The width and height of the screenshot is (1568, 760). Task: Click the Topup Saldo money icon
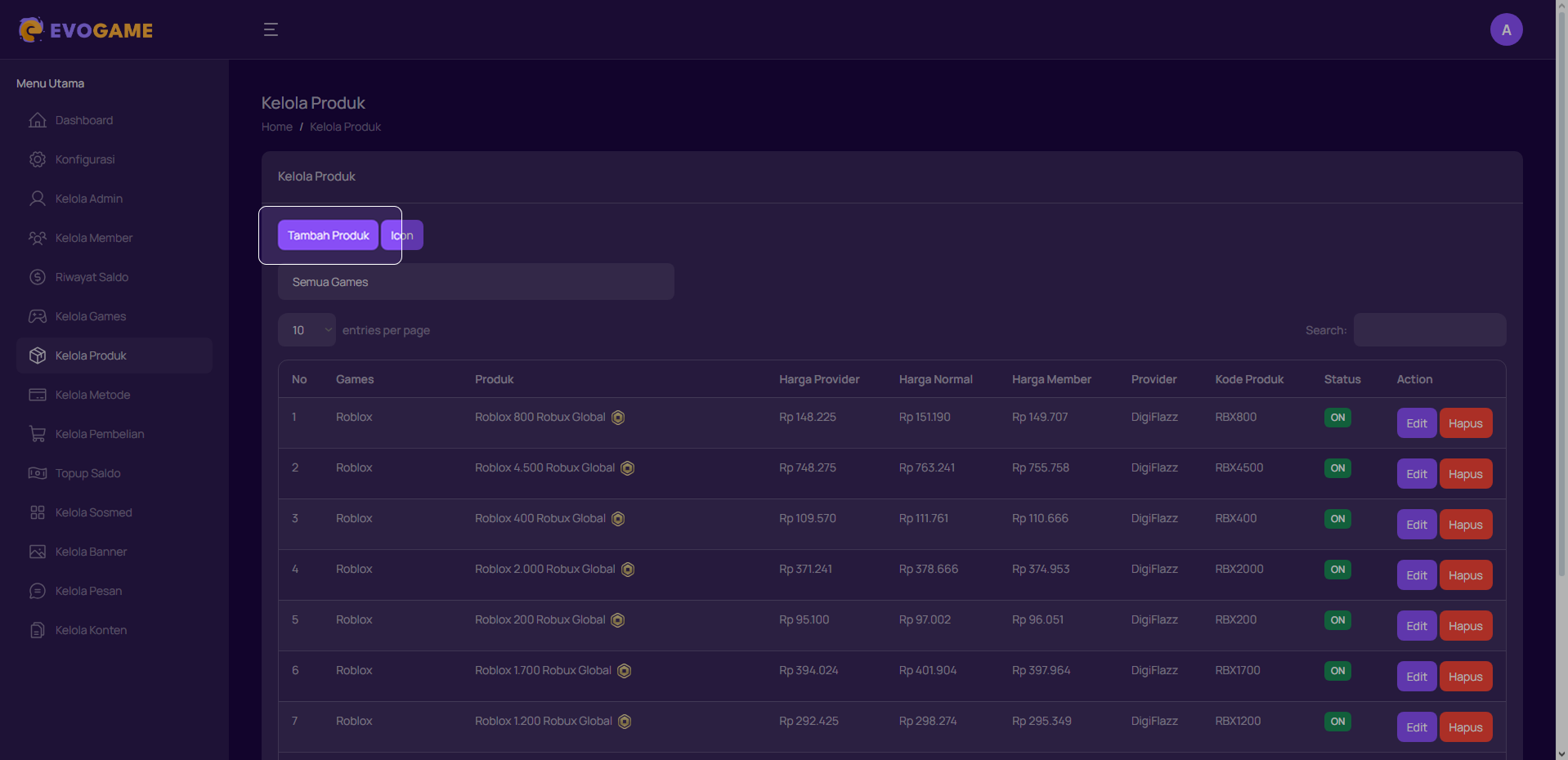pyautogui.click(x=38, y=473)
